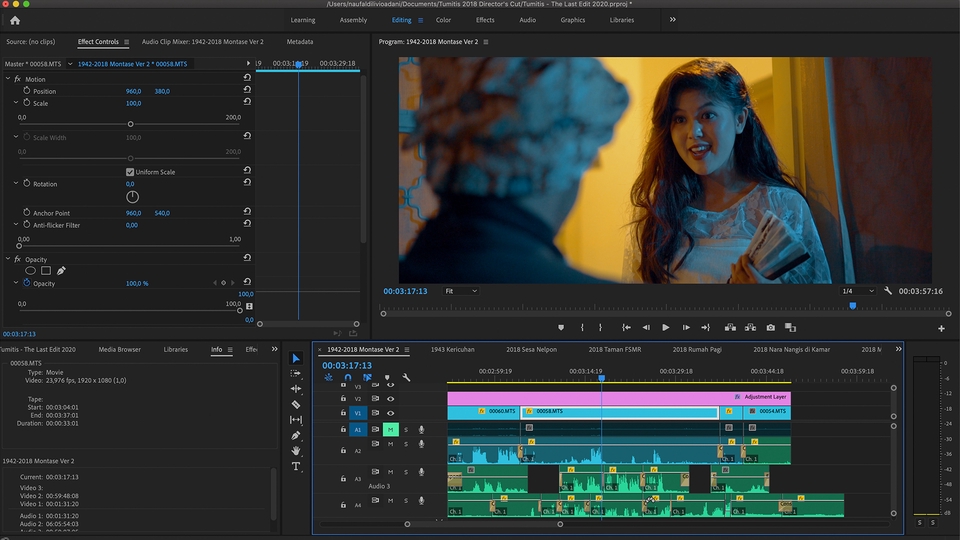This screenshot has height=540, width=960.
Task: Select the Hand tool
Action: (x=296, y=451)
